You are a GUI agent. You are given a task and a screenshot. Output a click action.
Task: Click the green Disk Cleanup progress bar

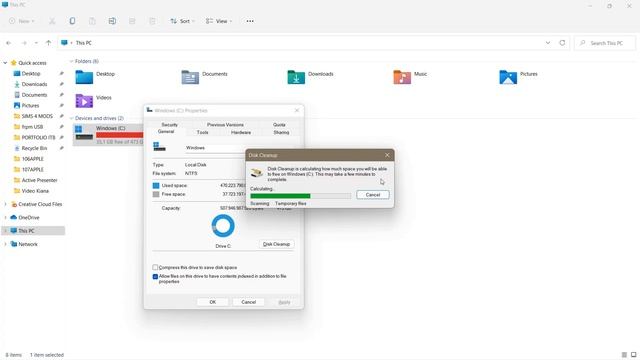pos(300,196)
